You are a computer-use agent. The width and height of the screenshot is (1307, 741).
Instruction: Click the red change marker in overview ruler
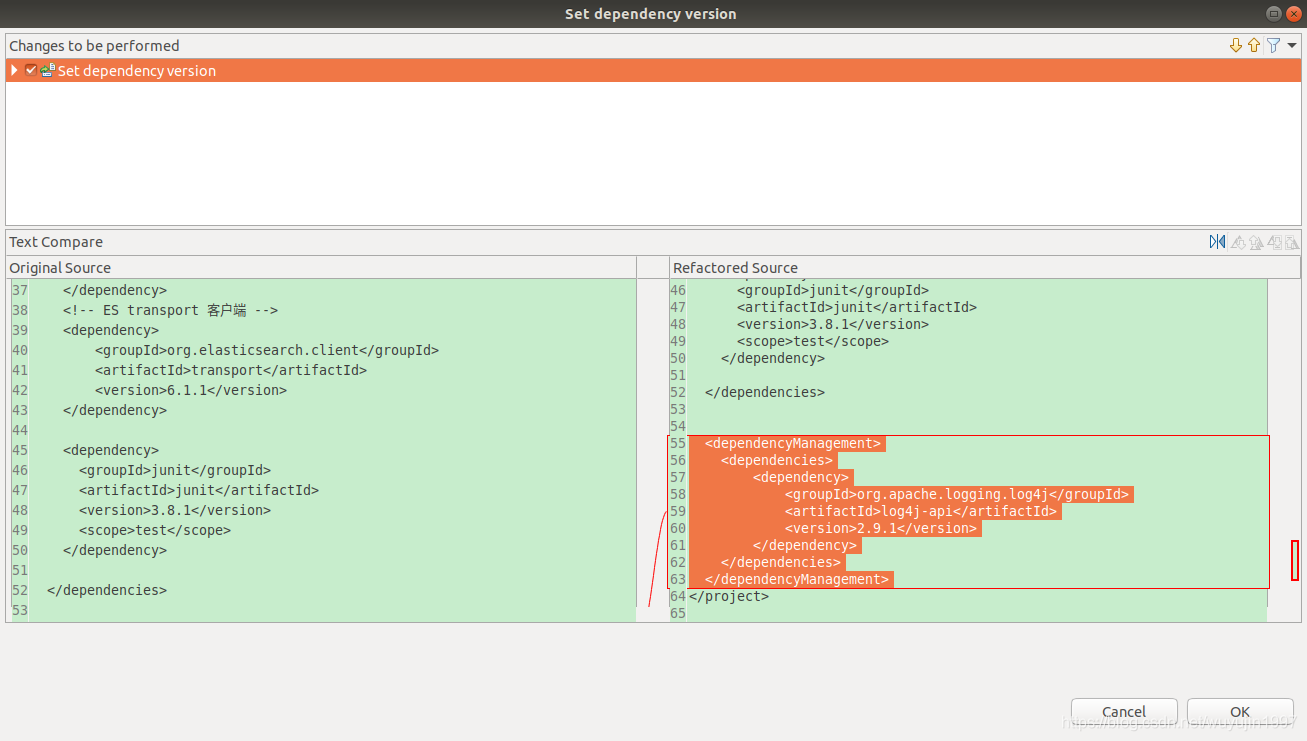tap(1295, 562)
